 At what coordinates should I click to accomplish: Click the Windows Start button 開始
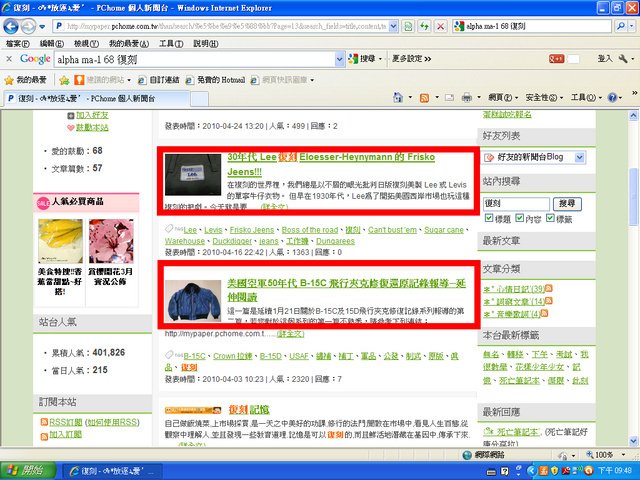pos(28,471)
